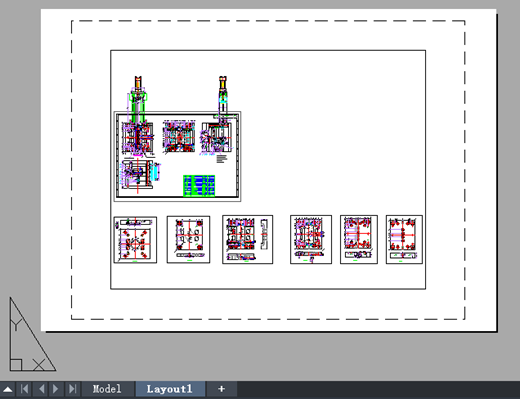
Task: Add a new layout with plus button
Action: pos(221,389)
